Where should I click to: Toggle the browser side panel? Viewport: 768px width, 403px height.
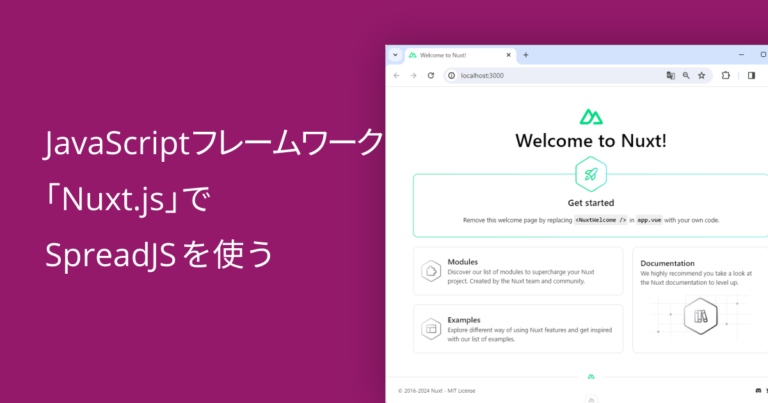tap(751, 75)
